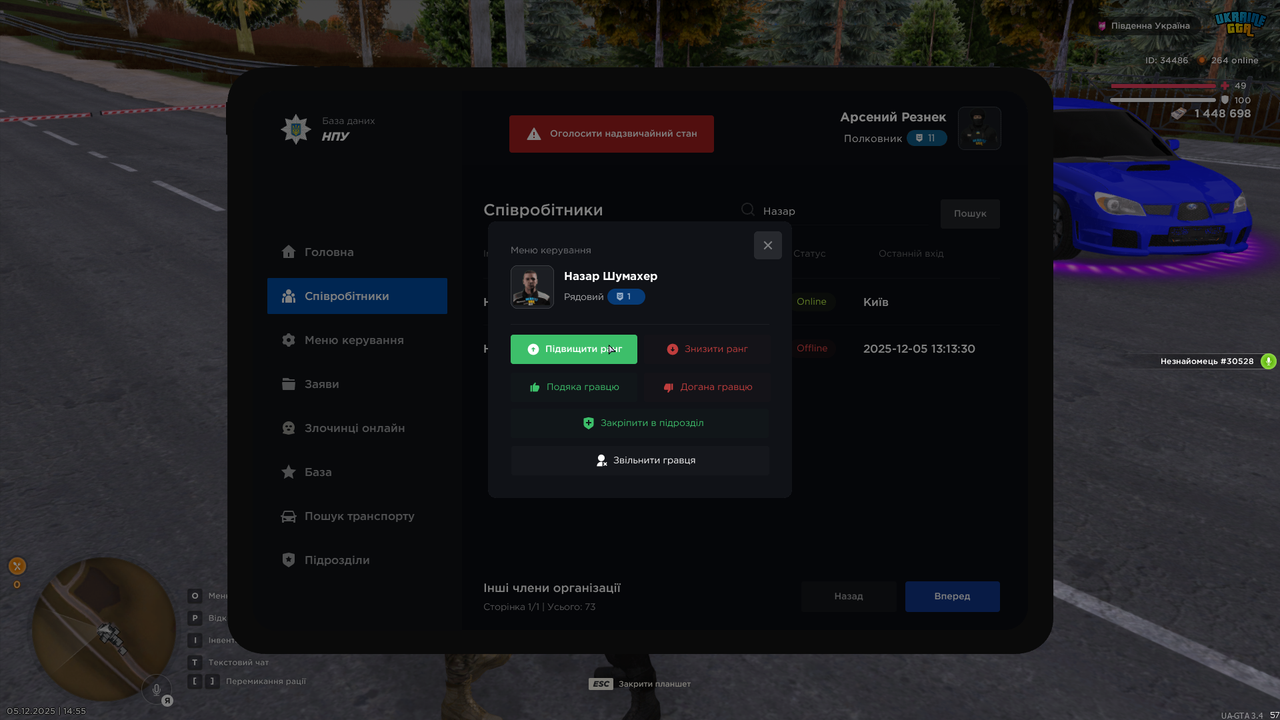Screen dimensions: 1280x720
Task: Open the Головна menu item
Action: point(357,252)
